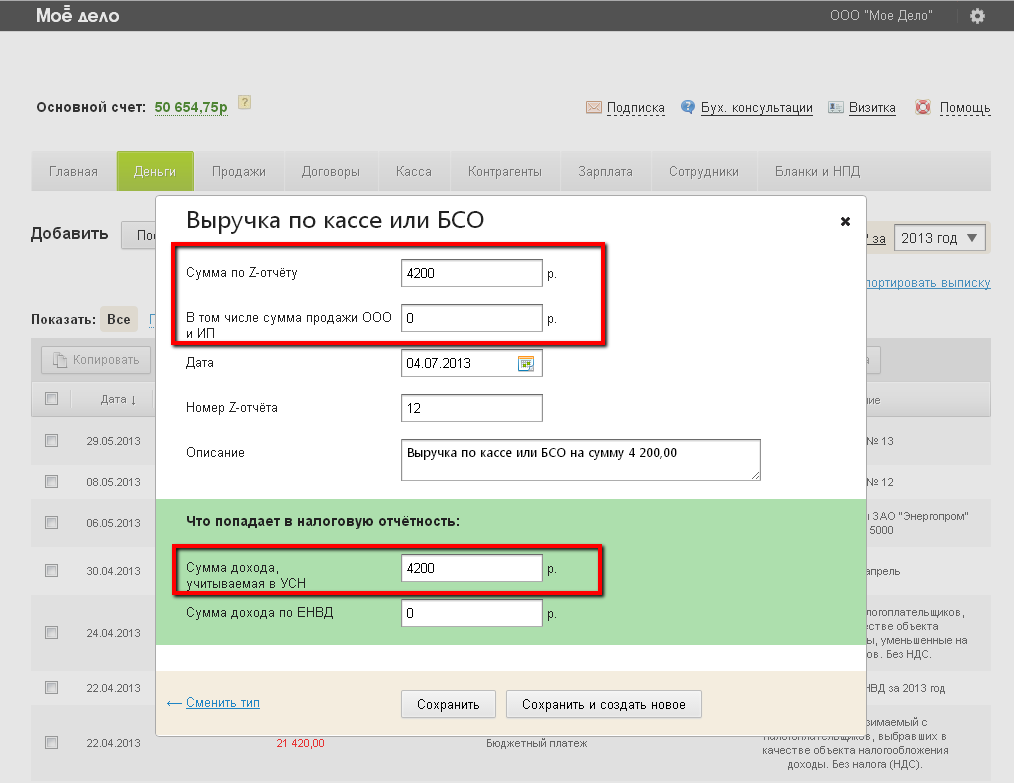Click the Сохранить и создать новое button
This screenshot has width=1014, height=783.
603,704
